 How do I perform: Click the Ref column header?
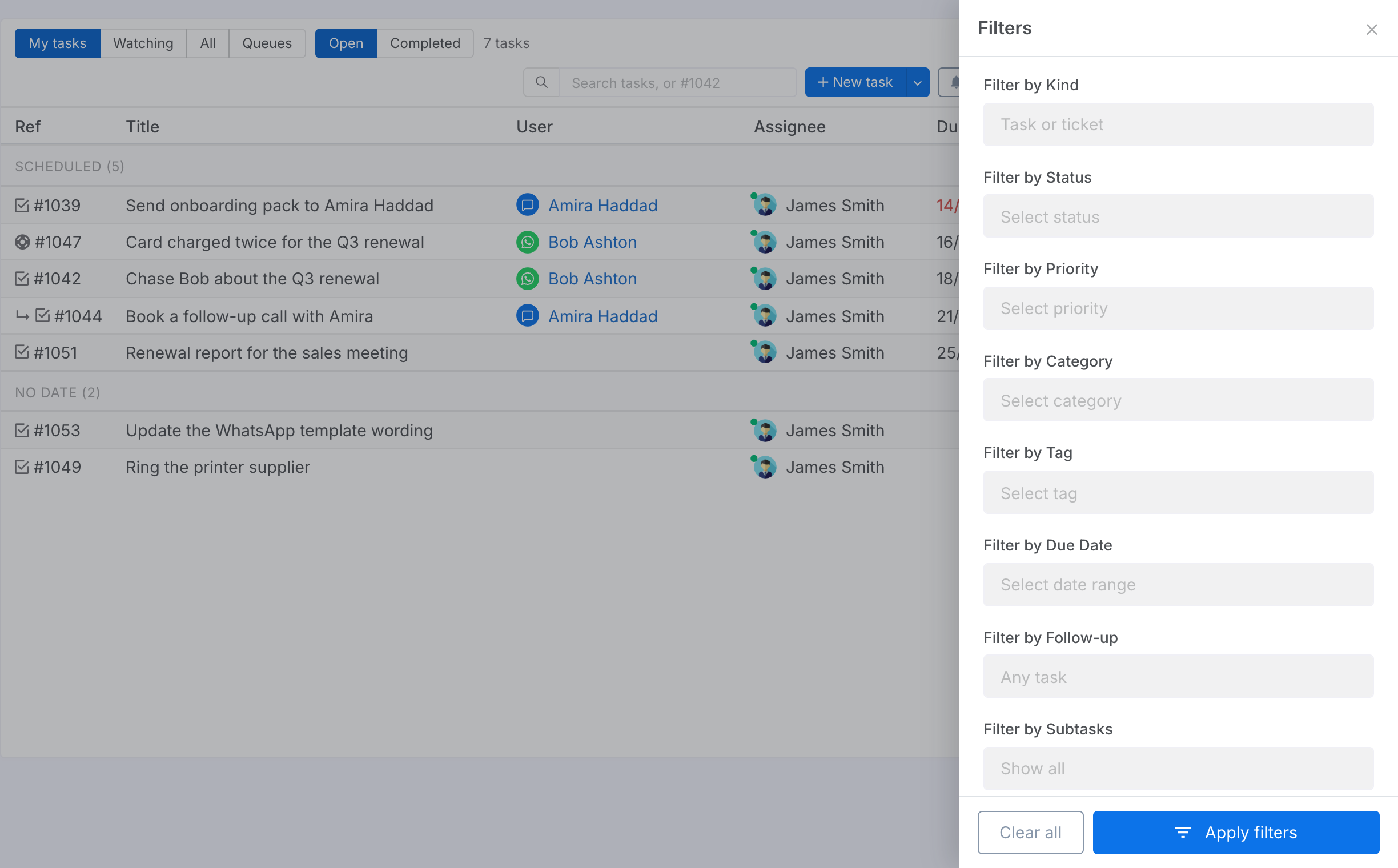[27, 126]
